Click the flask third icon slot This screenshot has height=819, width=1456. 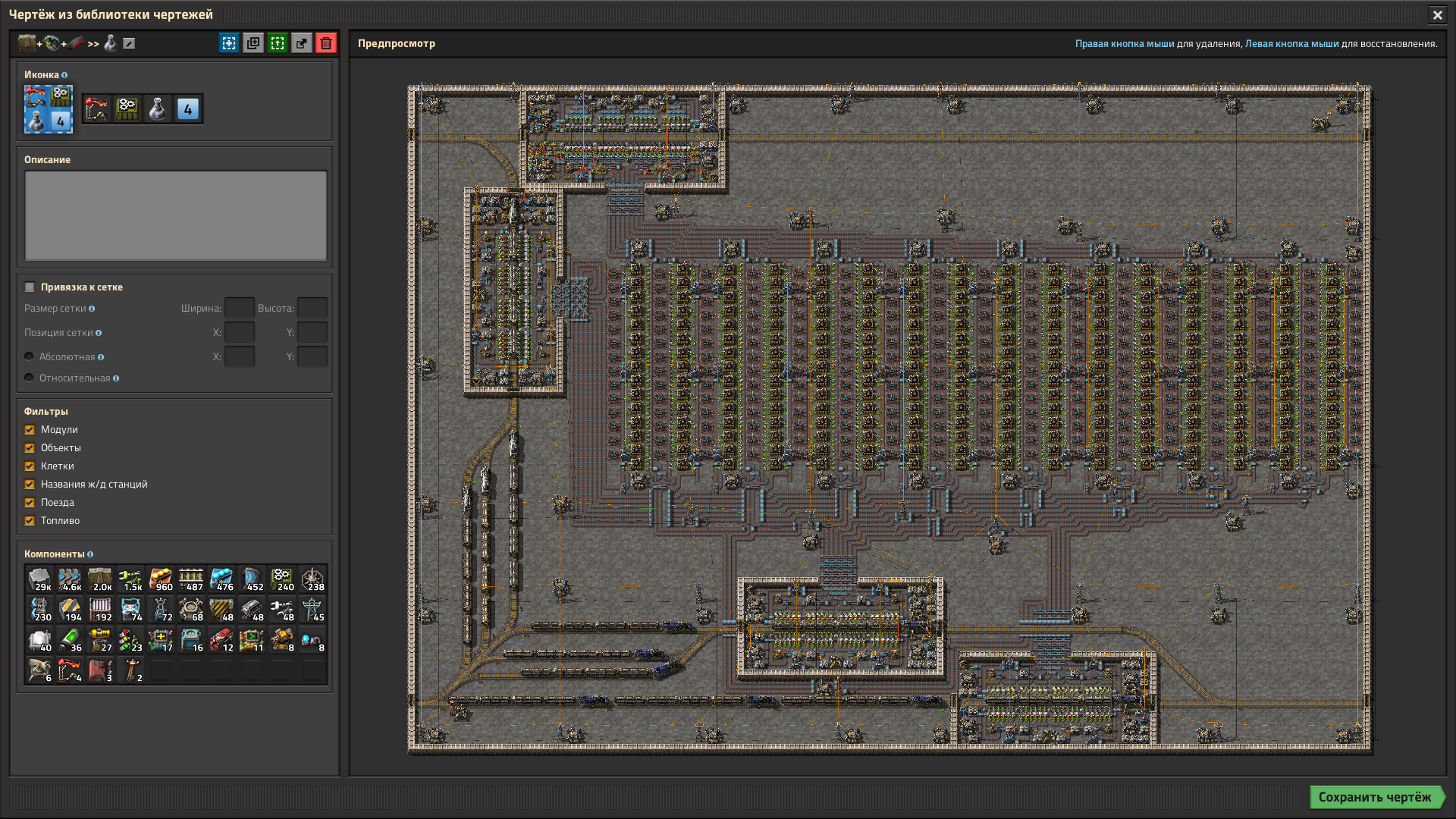pyautogui.click(x=158, y=109)
